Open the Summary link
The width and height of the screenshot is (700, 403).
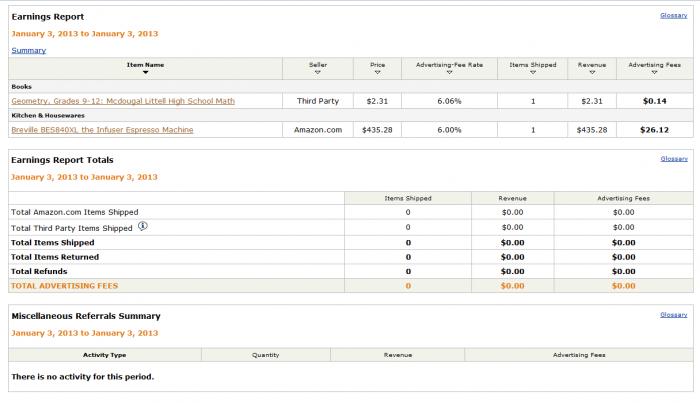(x=28, y=50)
